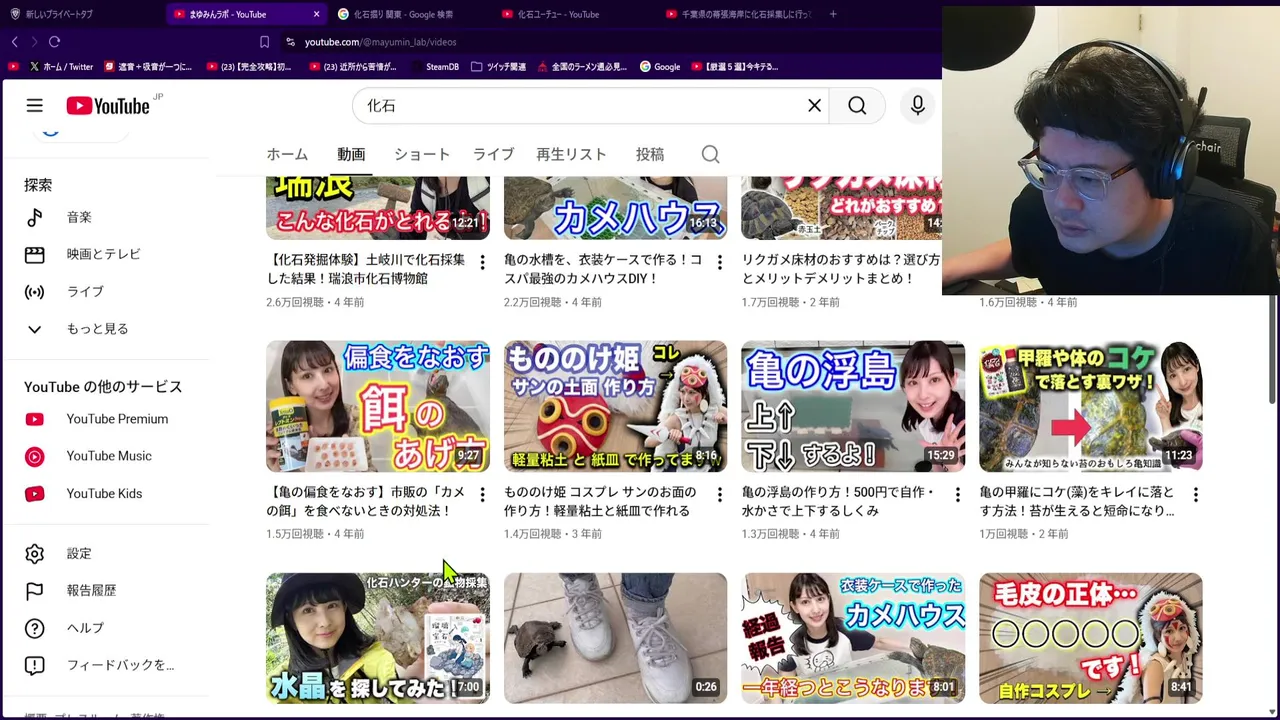Play the 0:26 turtle and shoes thumbnail

coord(615,638)
